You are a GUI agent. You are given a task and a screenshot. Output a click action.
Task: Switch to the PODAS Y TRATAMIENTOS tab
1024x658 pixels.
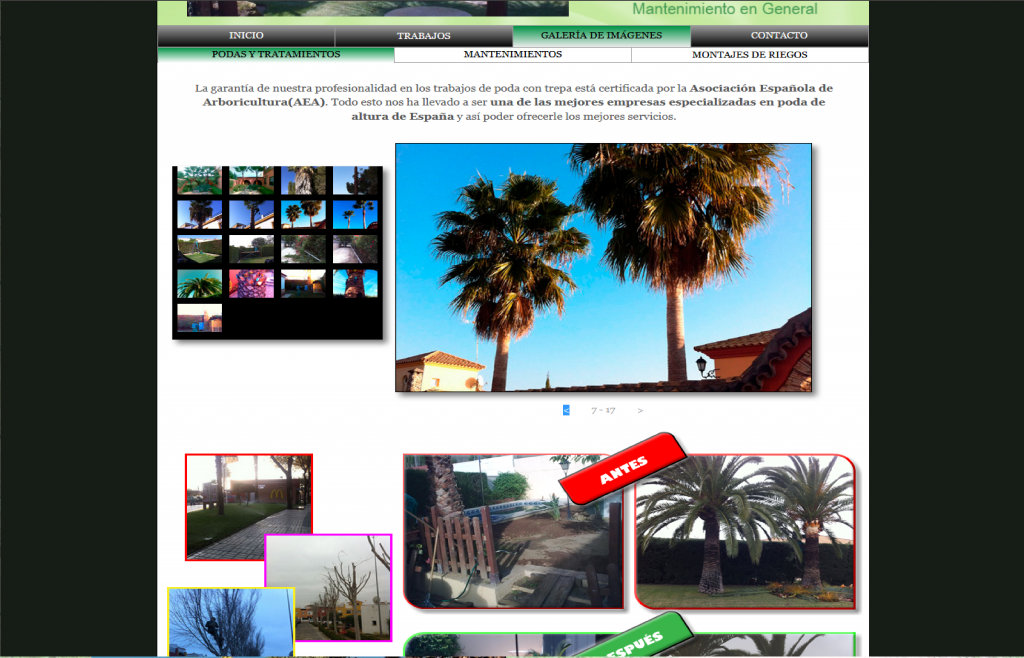(276, 54)
